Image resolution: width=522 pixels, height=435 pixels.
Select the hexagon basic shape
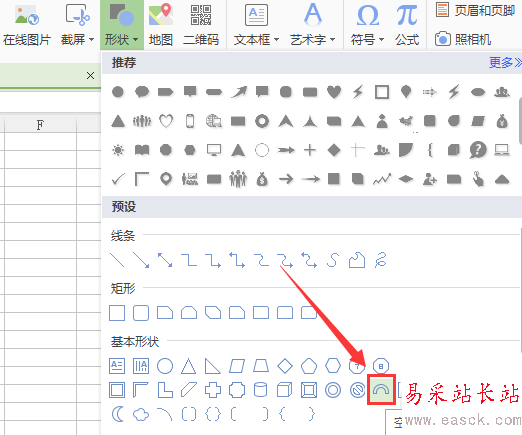(x=333, y=366)
